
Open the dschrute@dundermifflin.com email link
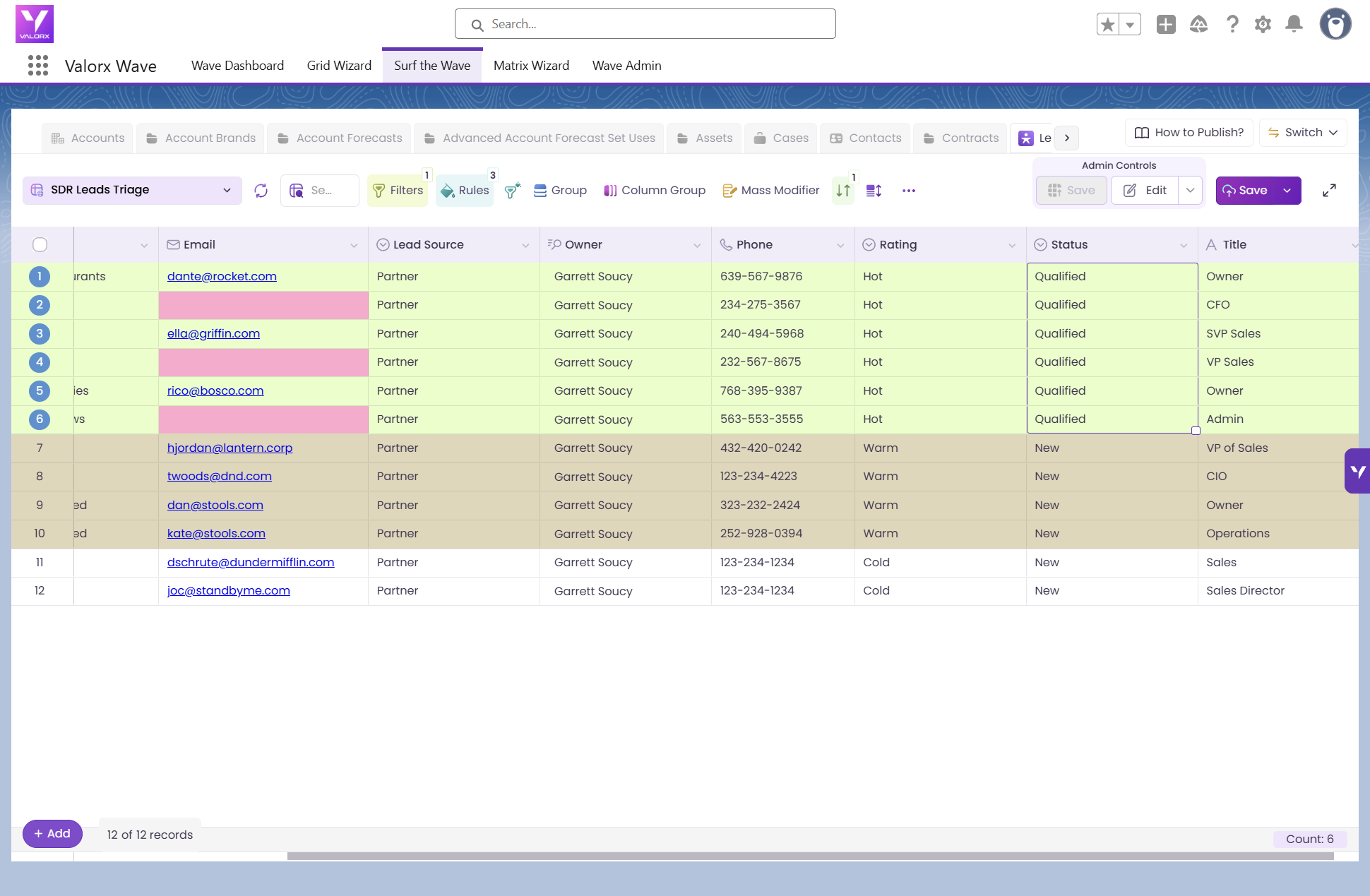click(251, 563)
